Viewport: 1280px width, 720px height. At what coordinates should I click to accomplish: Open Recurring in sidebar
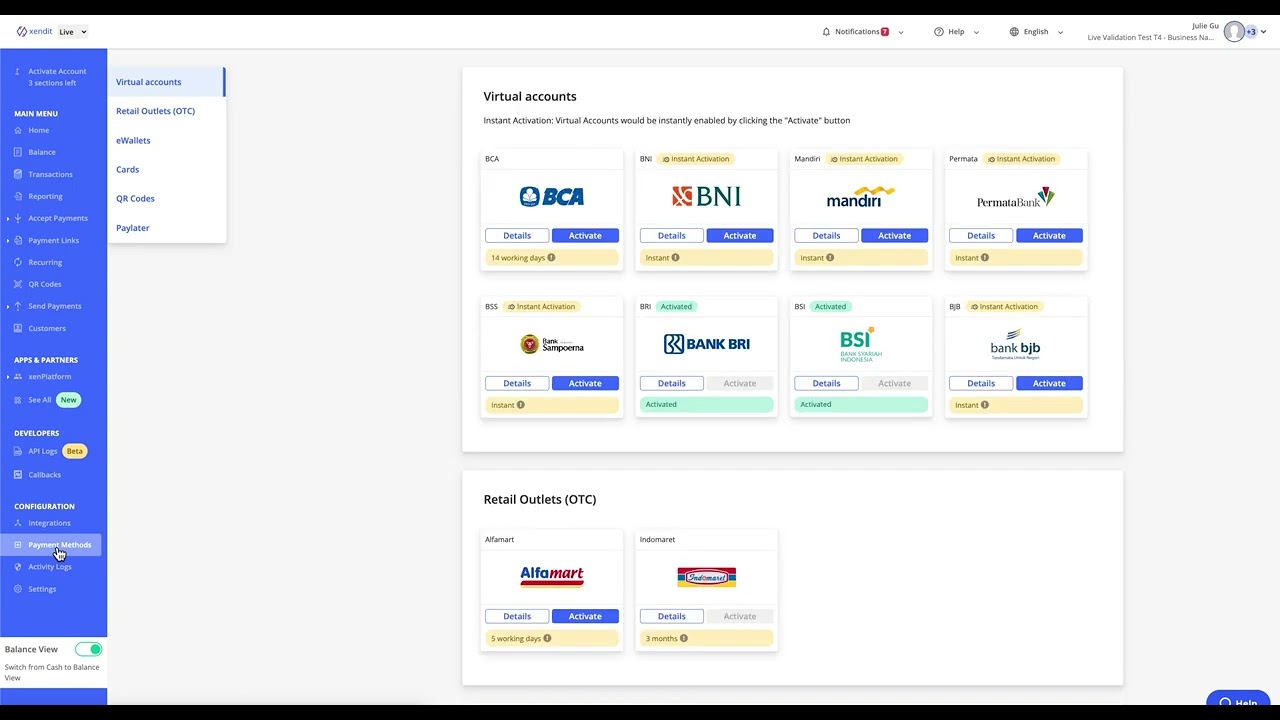click(x=45, y=262)
